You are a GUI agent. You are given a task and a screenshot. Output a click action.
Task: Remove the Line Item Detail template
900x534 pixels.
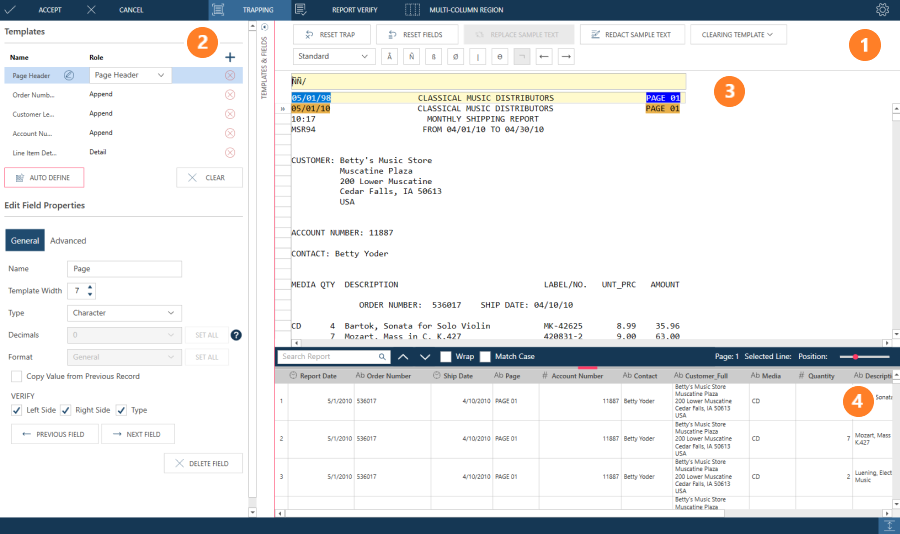(x=230, y=152)
